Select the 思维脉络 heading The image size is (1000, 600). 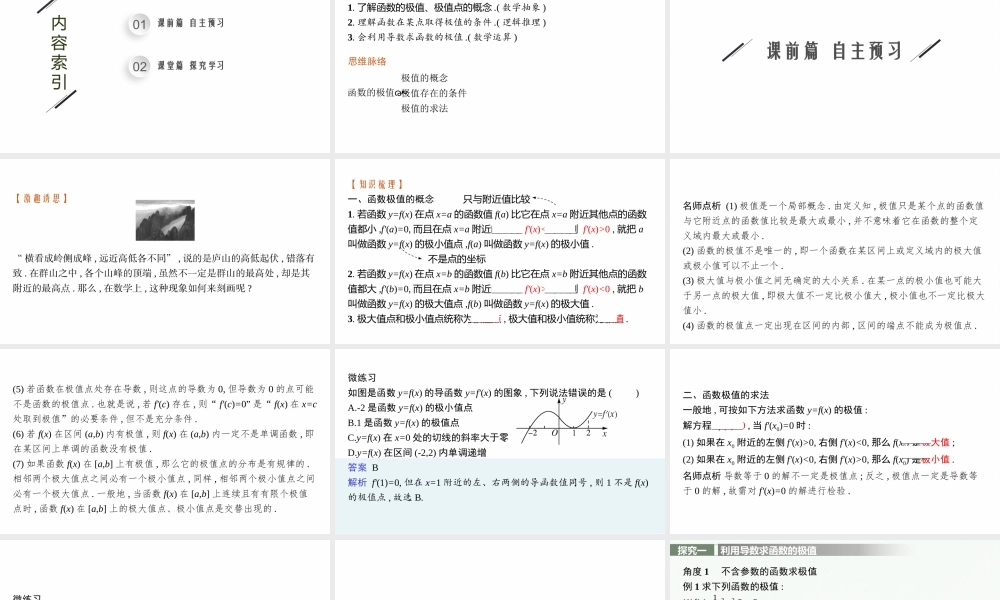click(x=367, y=61)
